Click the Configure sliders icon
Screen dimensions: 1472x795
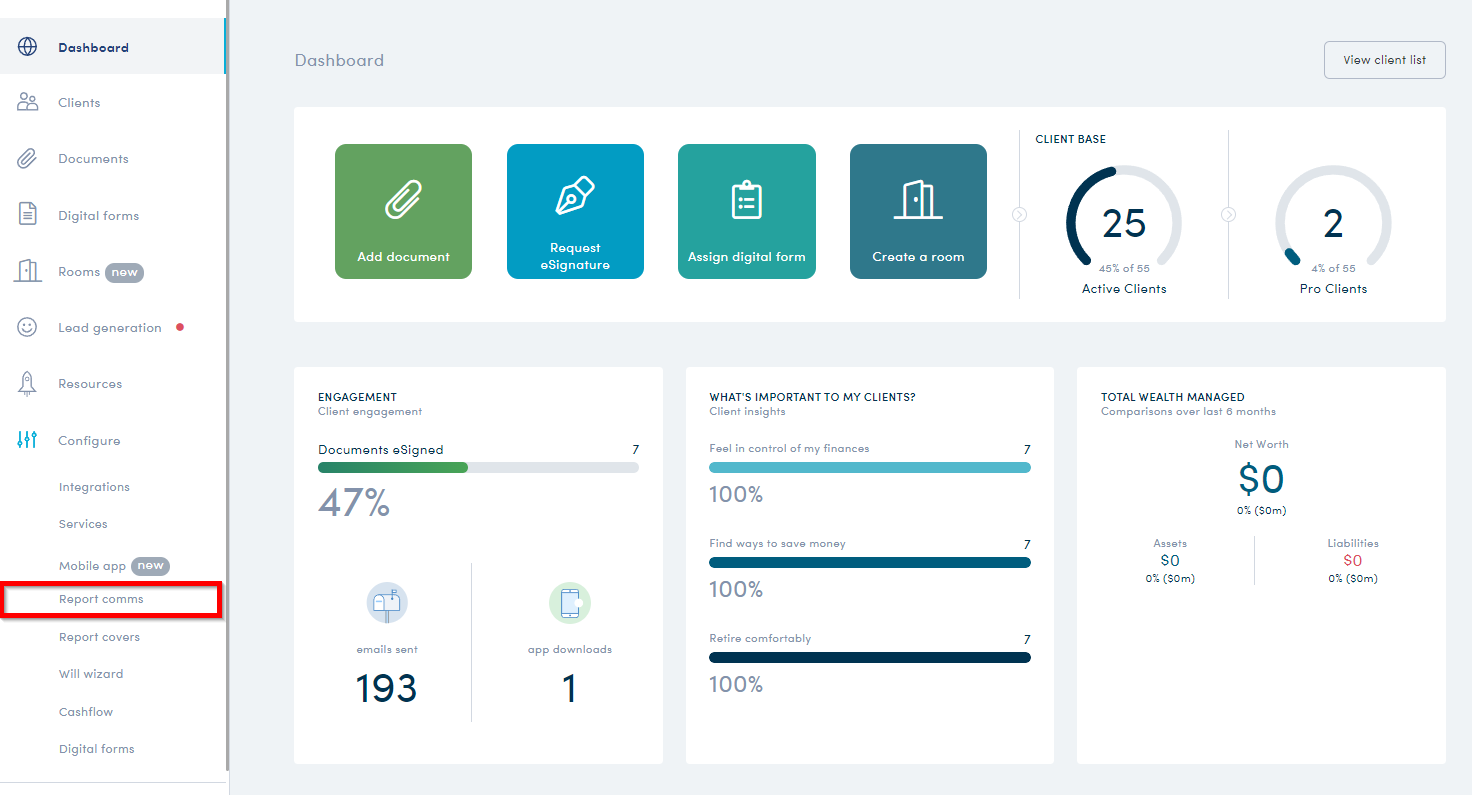(x=27, y=440)
